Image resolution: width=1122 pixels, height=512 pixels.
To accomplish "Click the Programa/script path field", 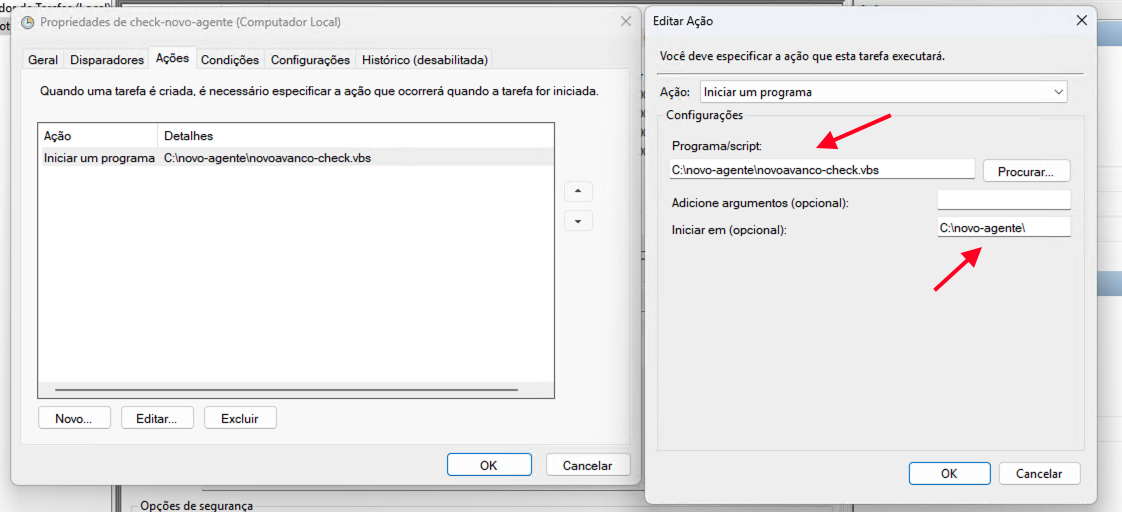I will 820,170.
